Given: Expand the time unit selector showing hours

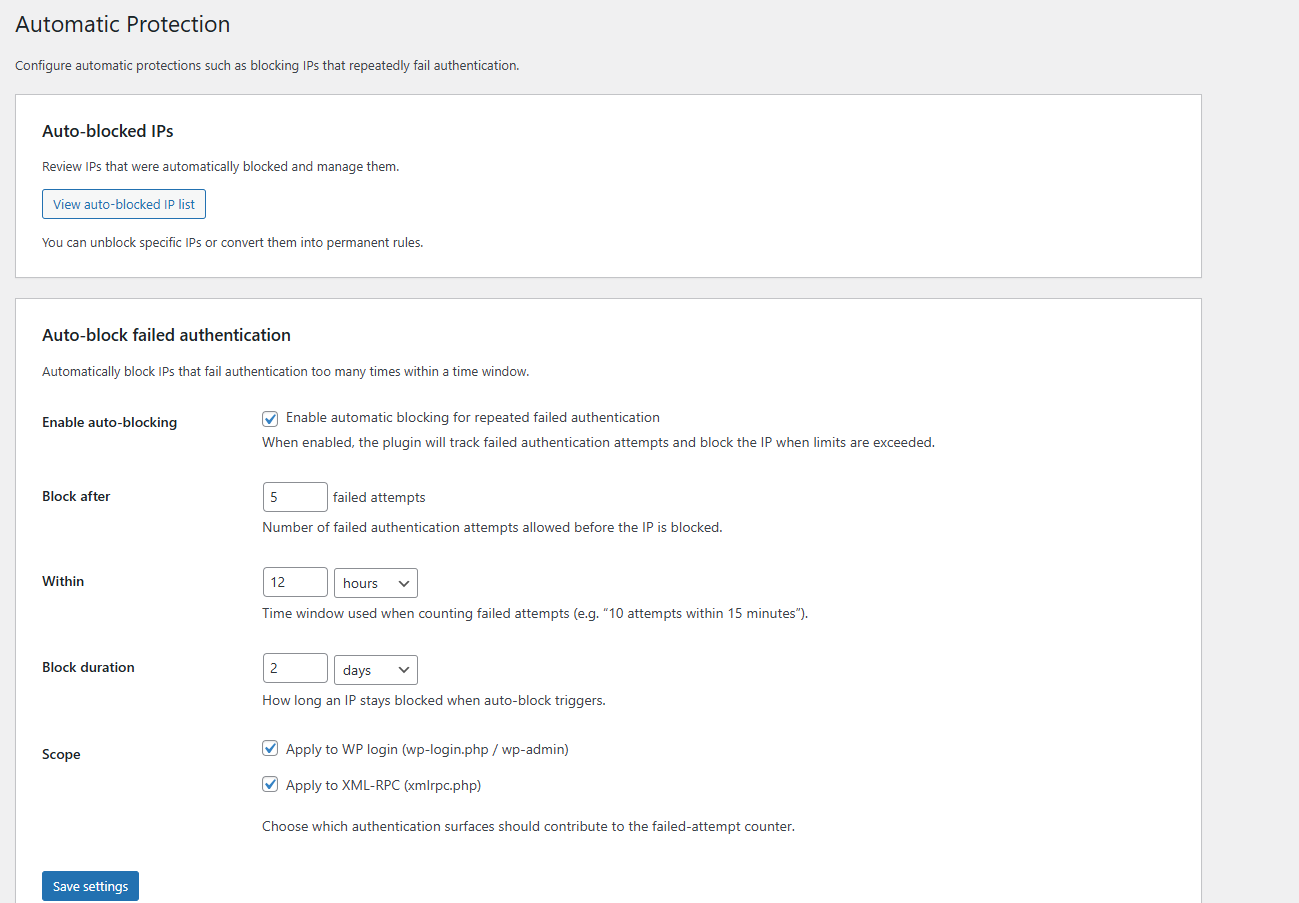Looking at the screenshot, I should coord(375,582).
